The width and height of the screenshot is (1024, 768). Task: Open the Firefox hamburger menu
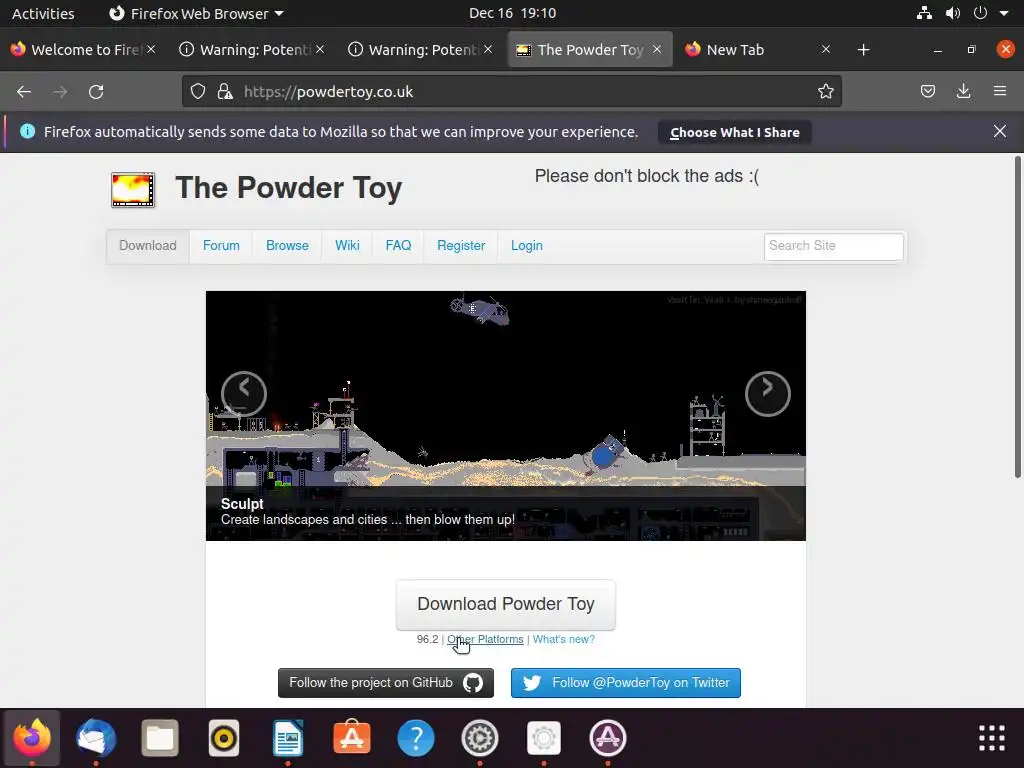tap(1000, 91)
